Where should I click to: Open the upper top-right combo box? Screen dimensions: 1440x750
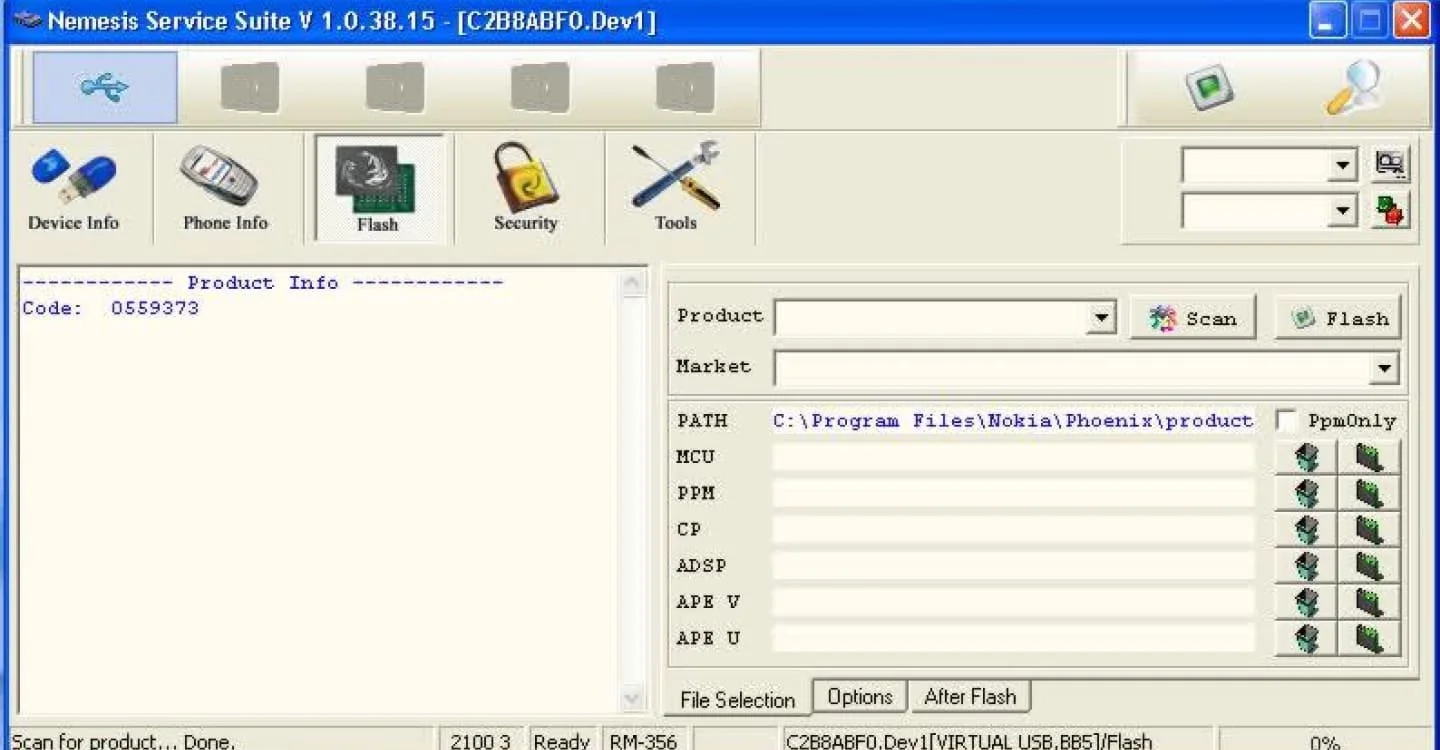1343,165
